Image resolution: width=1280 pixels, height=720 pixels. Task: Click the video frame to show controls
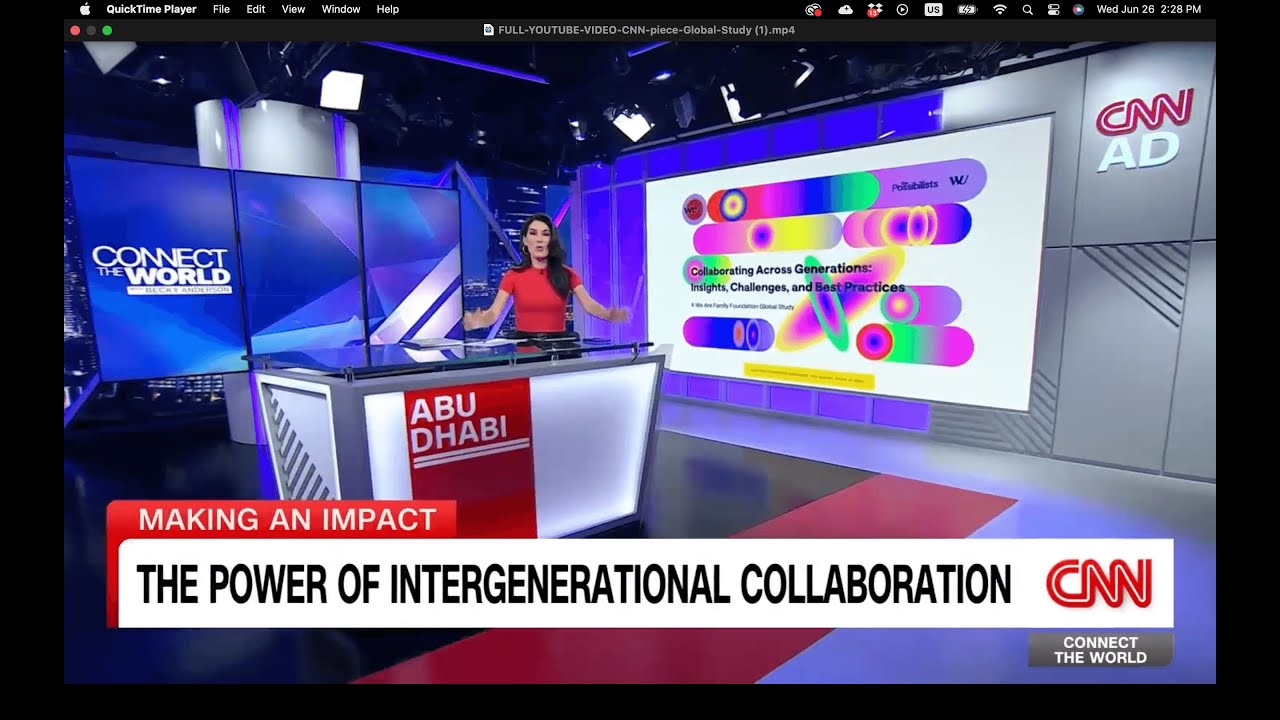click(640, 362)
